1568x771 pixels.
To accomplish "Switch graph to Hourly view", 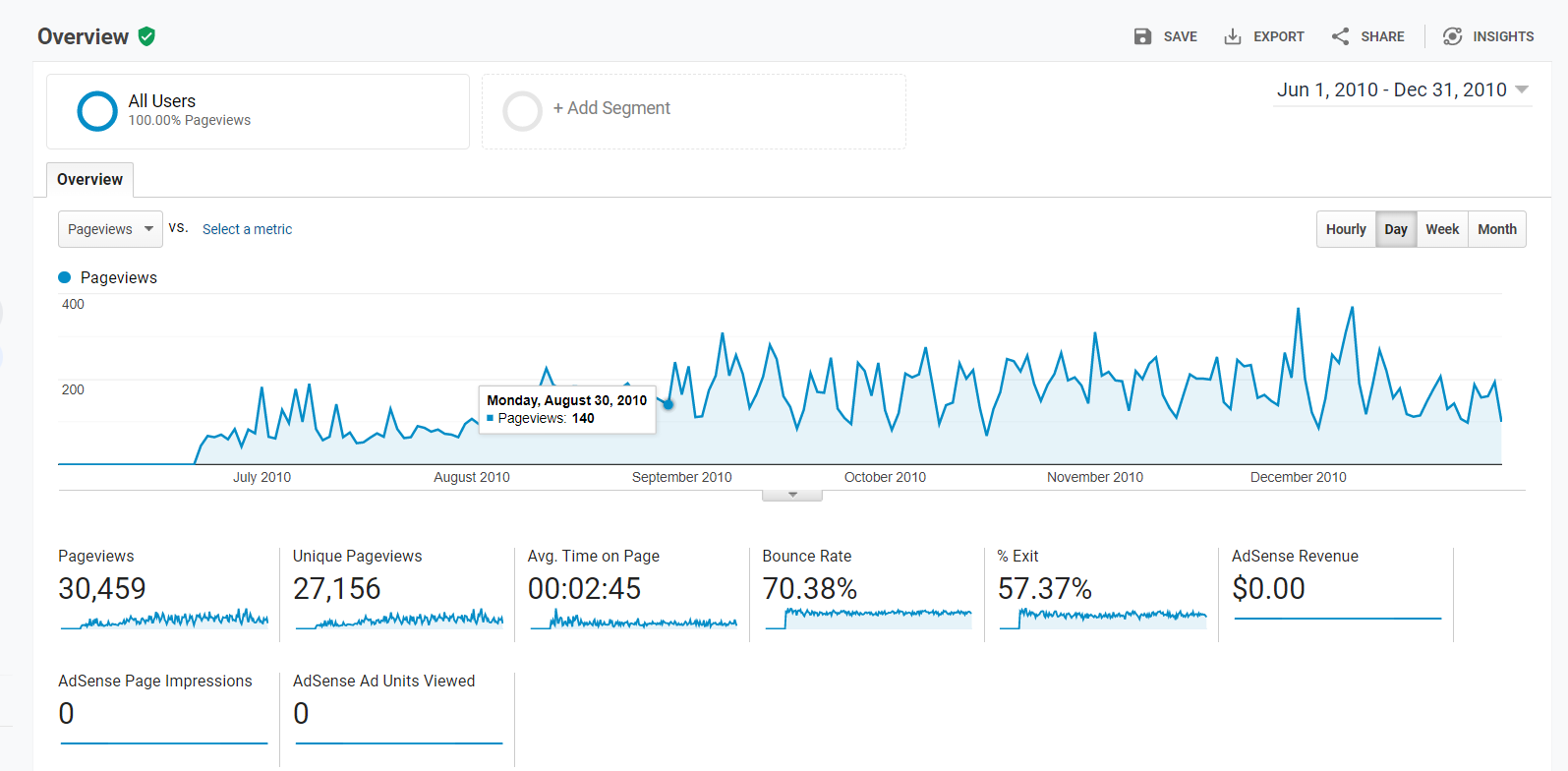I will [1346, 229].
